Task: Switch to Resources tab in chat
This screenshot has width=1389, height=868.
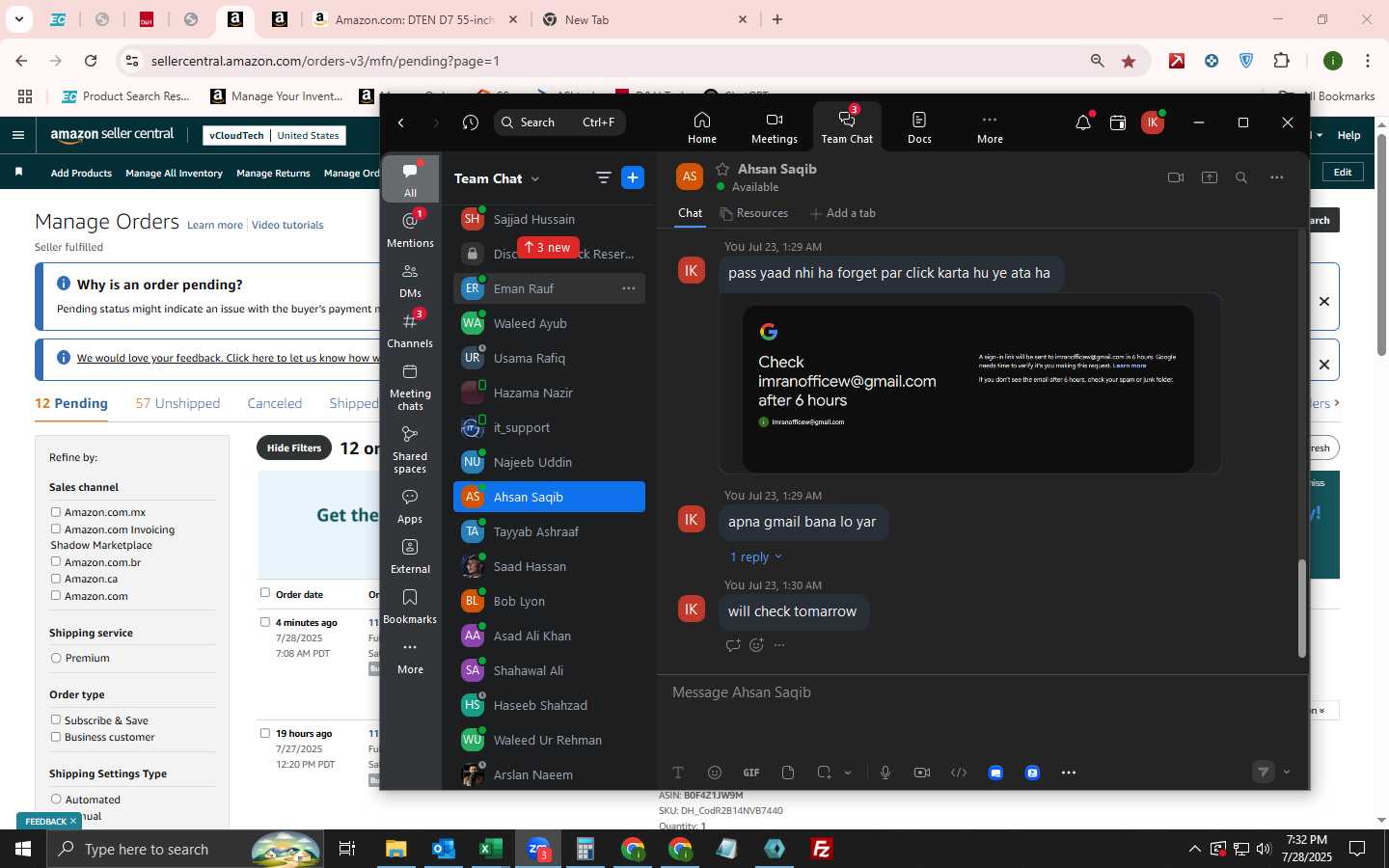Action: point(754,213)
